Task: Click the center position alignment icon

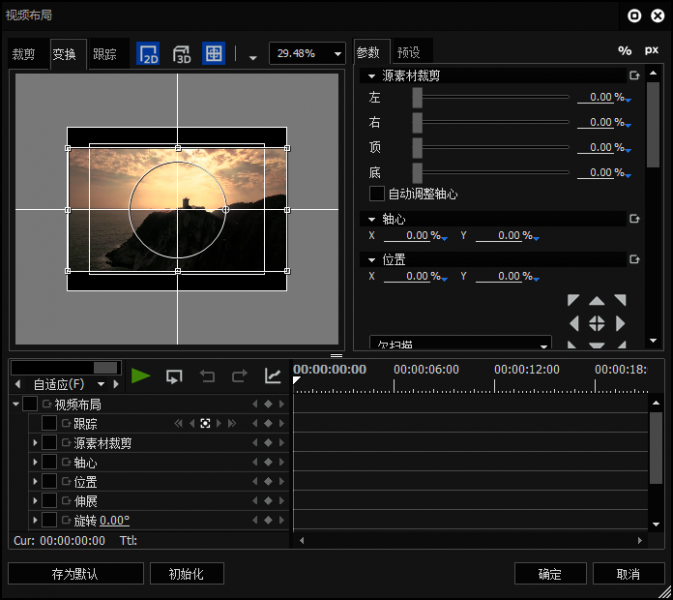Action: tap(596, 323)
